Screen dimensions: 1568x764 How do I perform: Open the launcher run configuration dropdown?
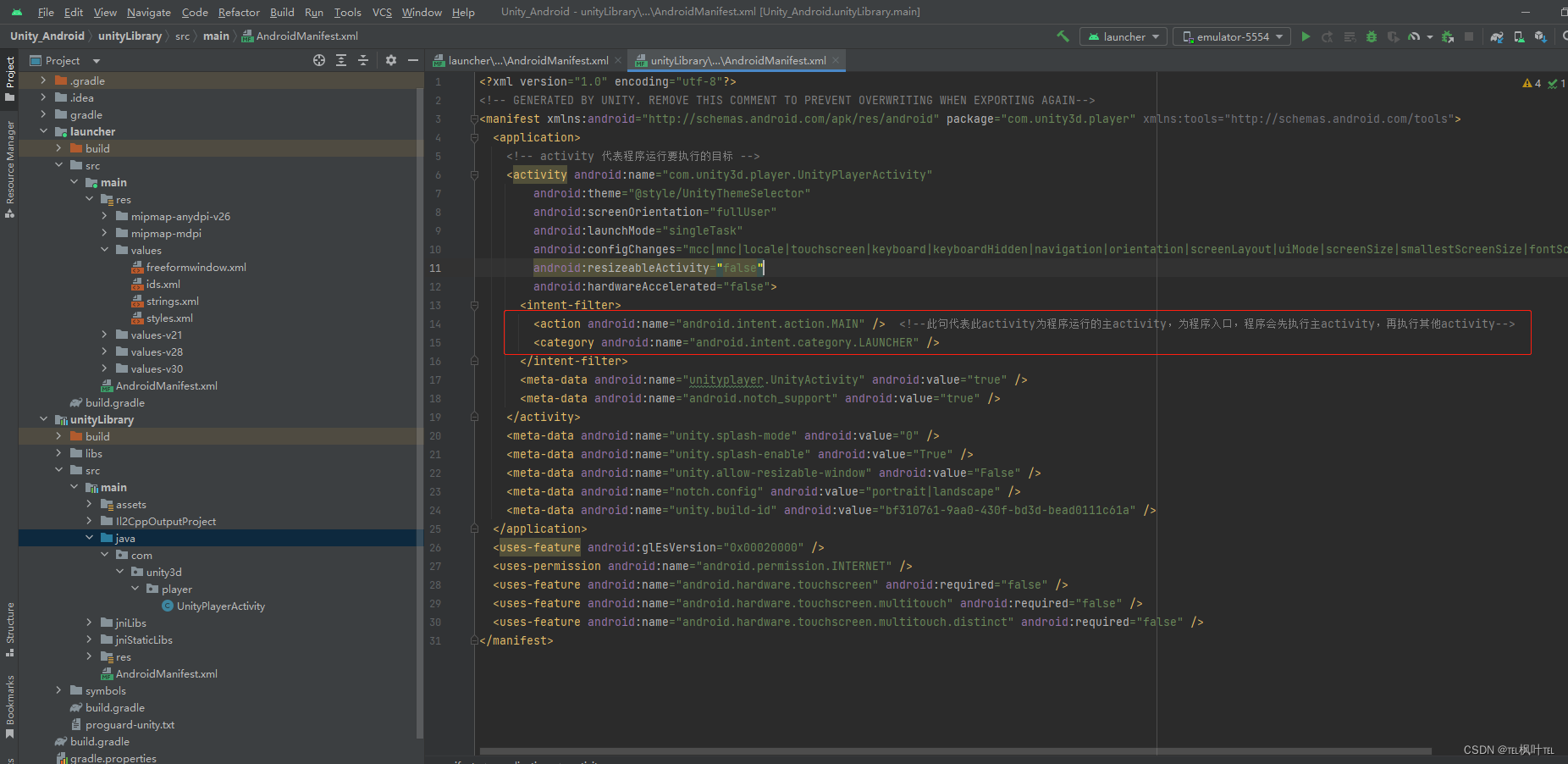1123,36
